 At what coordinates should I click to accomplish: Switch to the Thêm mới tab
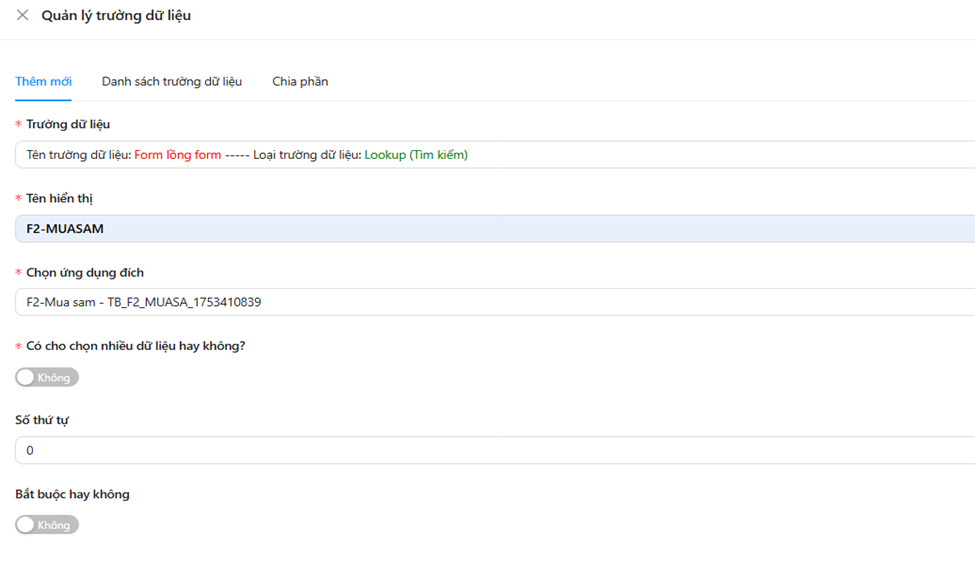click(x=43, y=82)
